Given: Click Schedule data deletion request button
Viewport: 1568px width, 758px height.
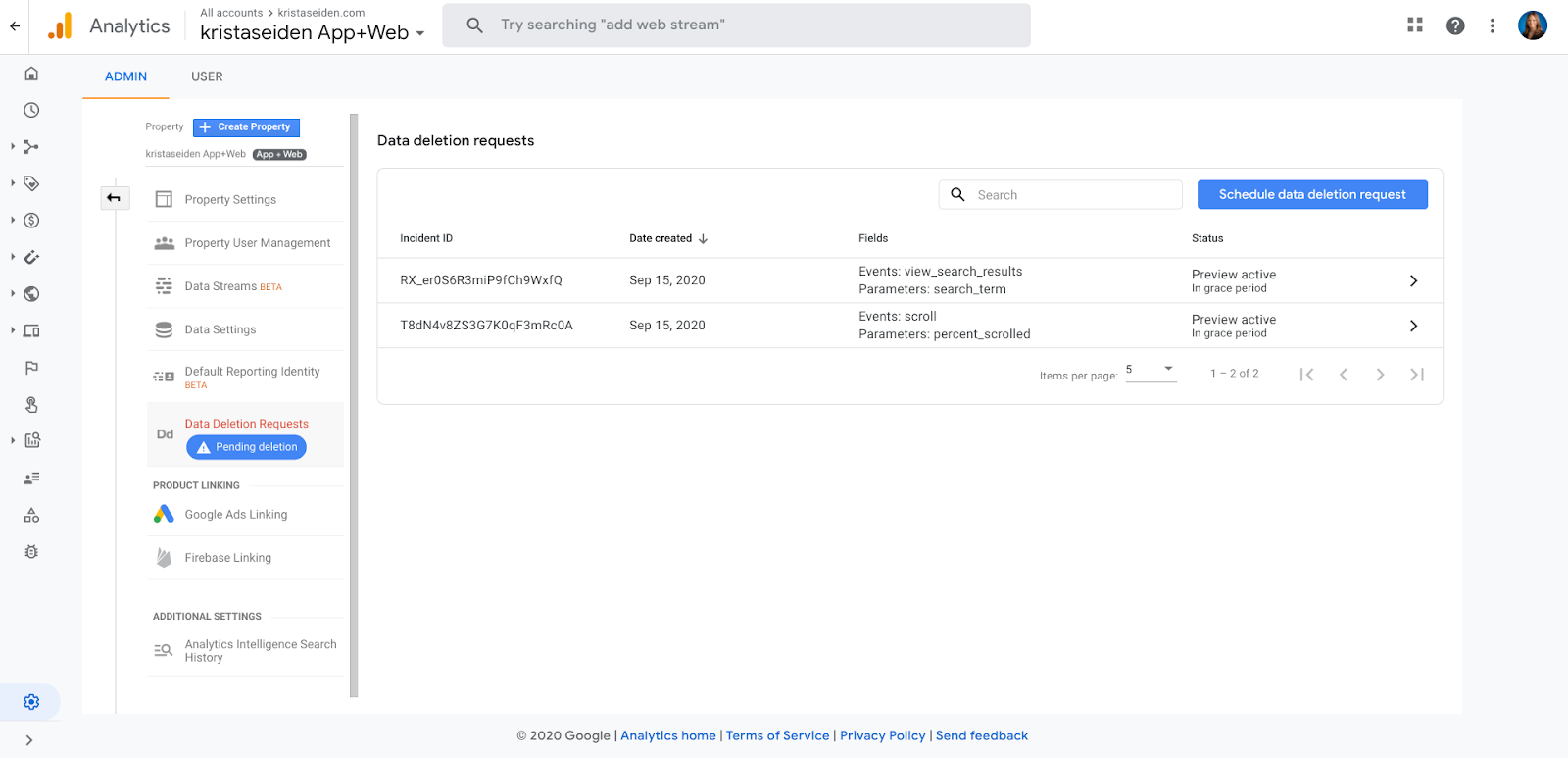Looking at the screenshot, I should click(x=1311, y=194).
